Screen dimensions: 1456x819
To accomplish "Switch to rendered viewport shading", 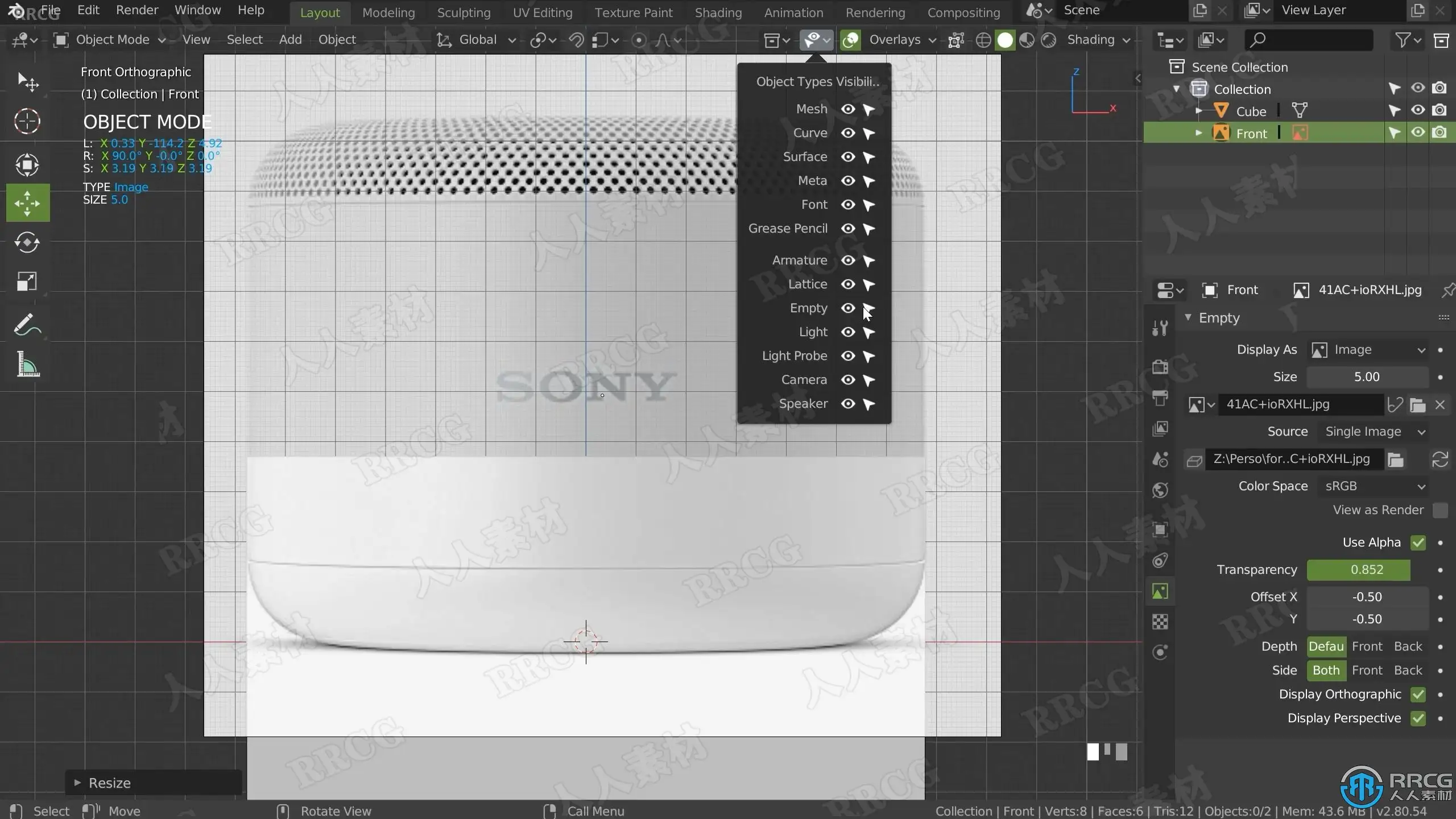I will [1049, 40].
